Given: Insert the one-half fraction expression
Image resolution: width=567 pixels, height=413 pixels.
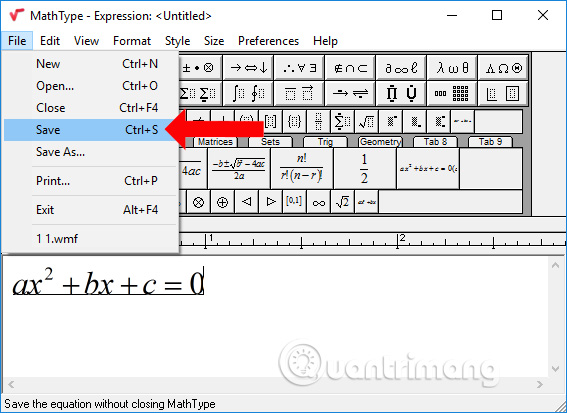Looking at the screenshot, I should coord(364,169).
